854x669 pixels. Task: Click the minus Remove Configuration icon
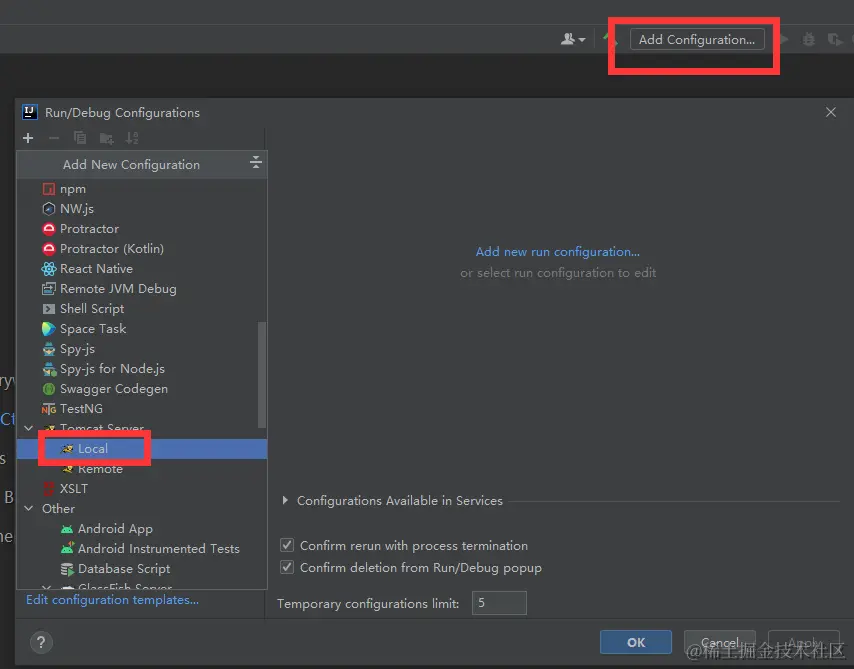tap(53, 138)
